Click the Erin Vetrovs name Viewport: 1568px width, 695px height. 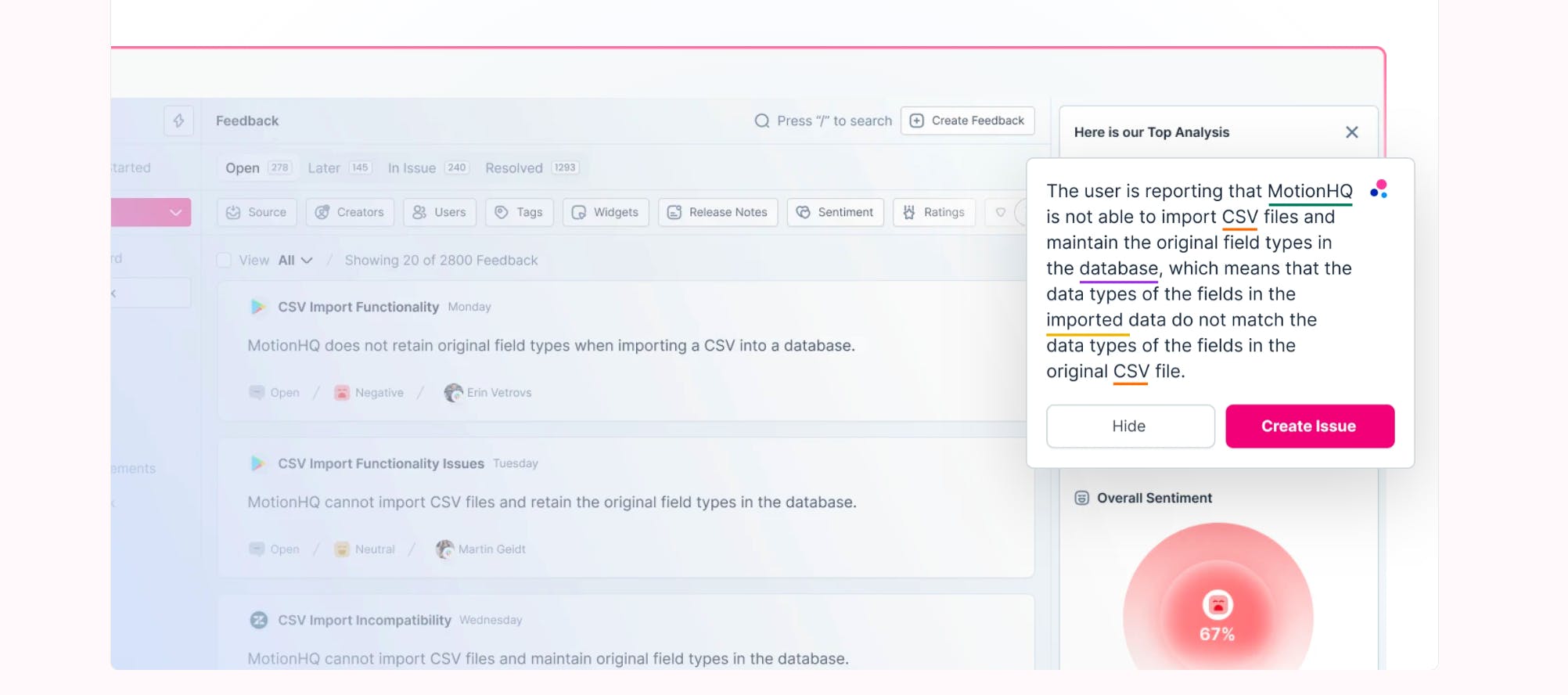tap(499, 392)
